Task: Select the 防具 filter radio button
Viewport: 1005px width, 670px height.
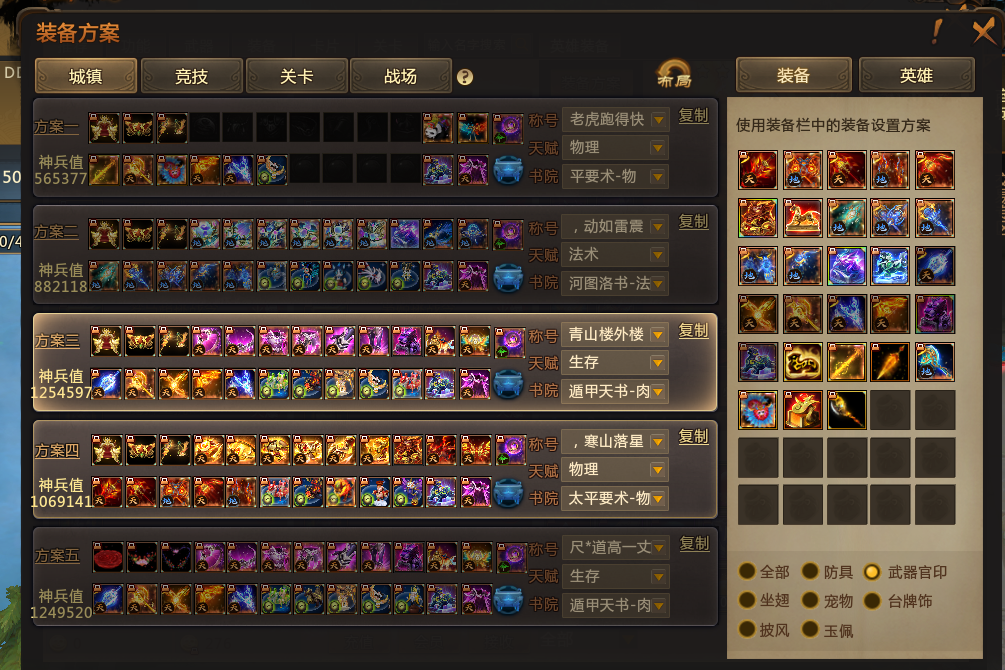Action: (811, 571)
